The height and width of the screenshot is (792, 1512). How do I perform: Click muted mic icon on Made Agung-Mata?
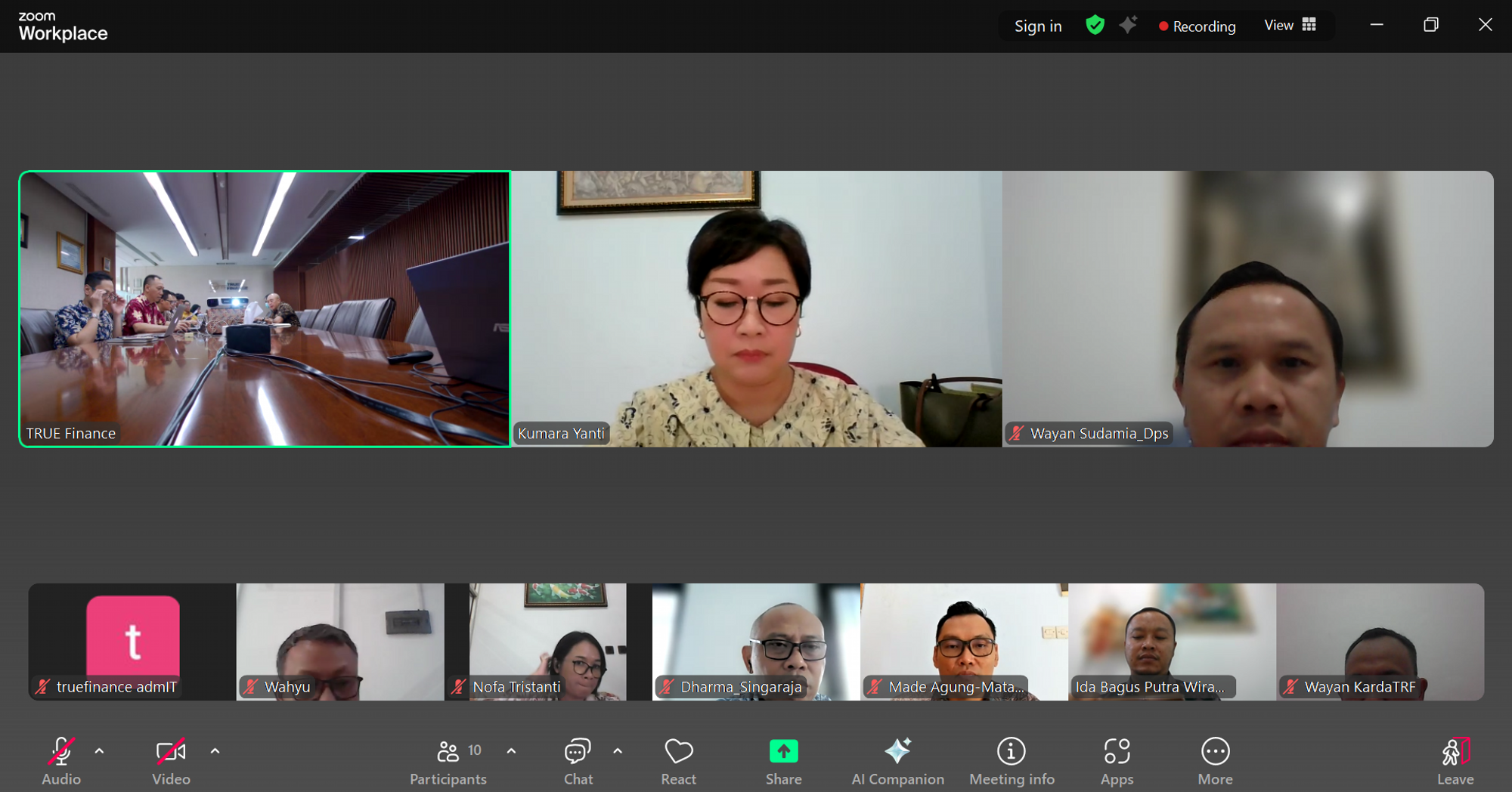875,687
